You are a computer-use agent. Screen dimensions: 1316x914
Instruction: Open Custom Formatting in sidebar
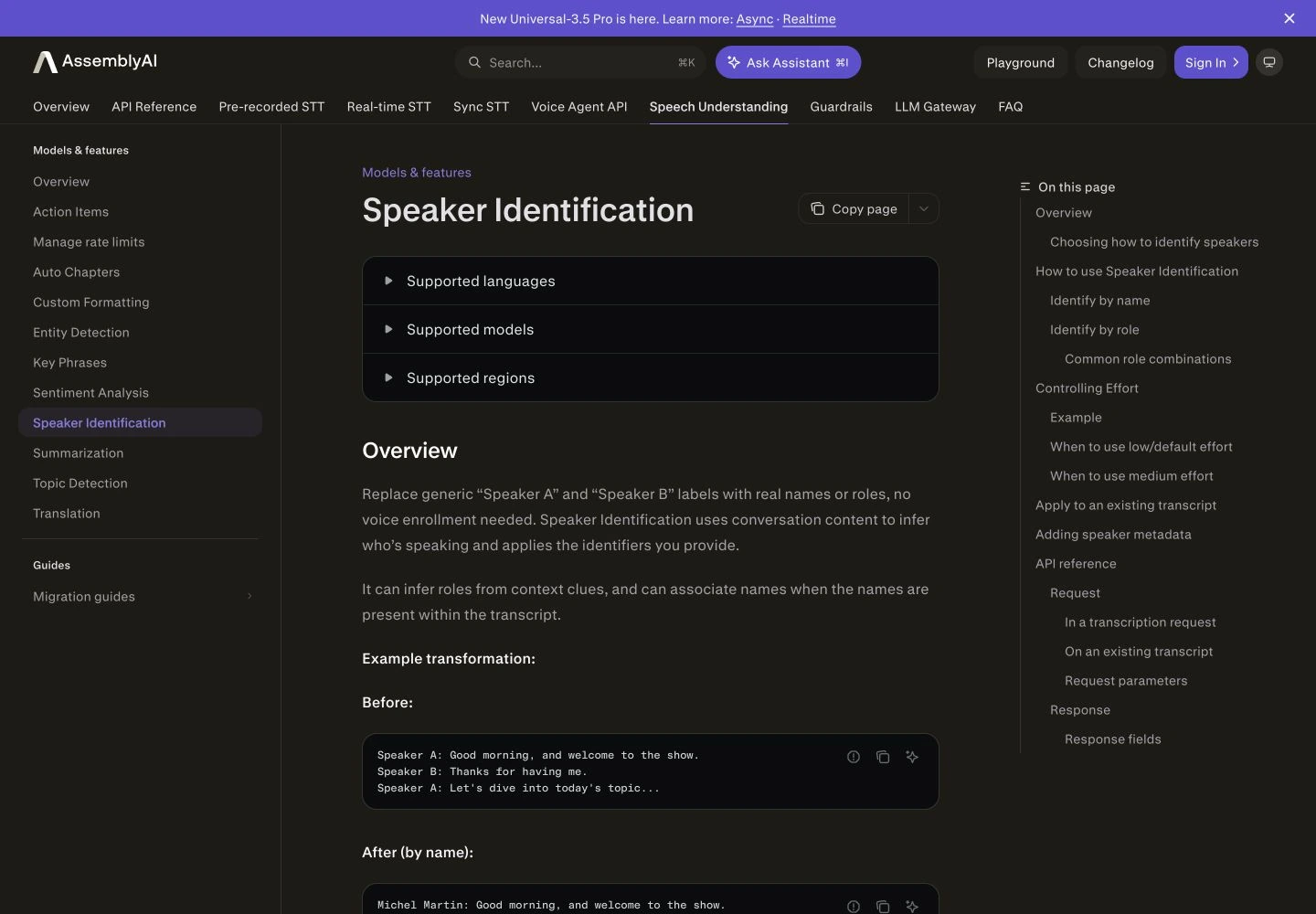[x=141, y=302]
